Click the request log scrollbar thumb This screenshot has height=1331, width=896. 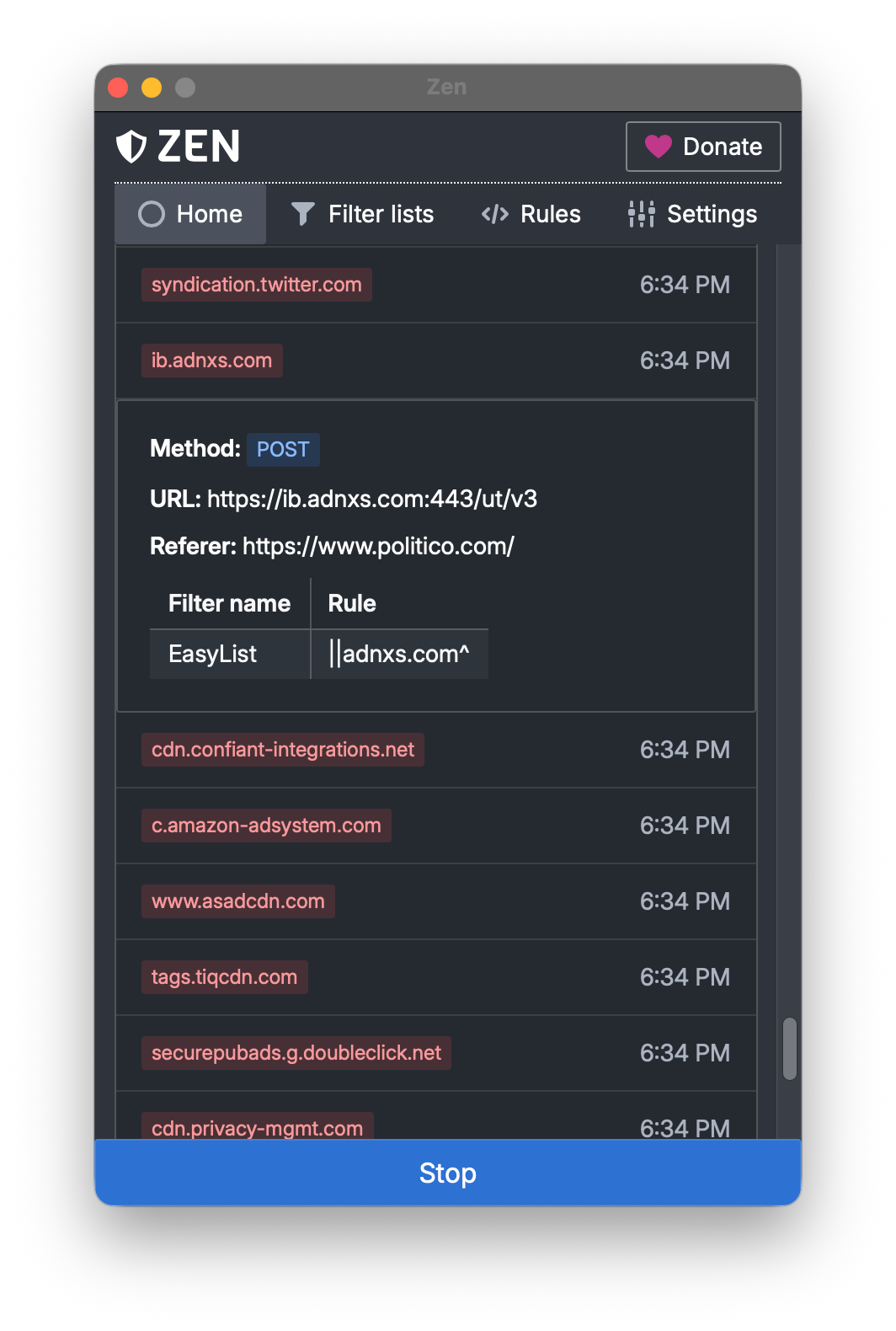pos(789,1049)
